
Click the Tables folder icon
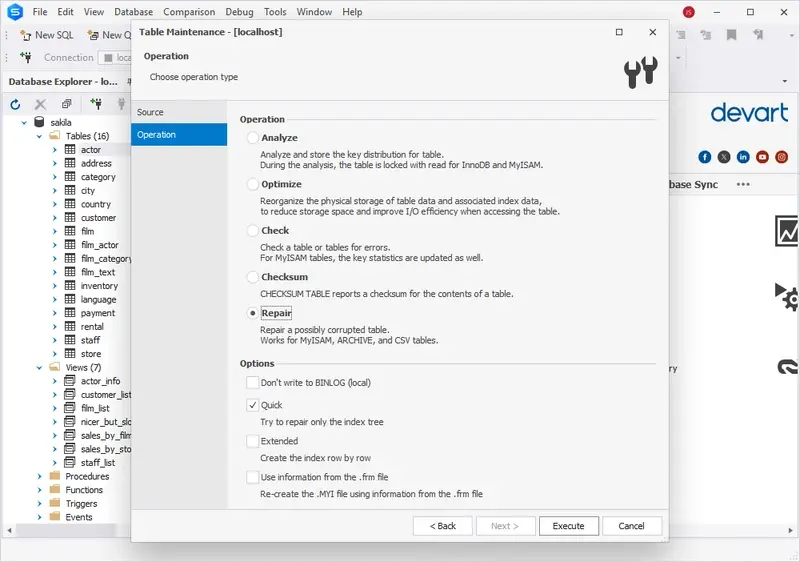(55, 136)
